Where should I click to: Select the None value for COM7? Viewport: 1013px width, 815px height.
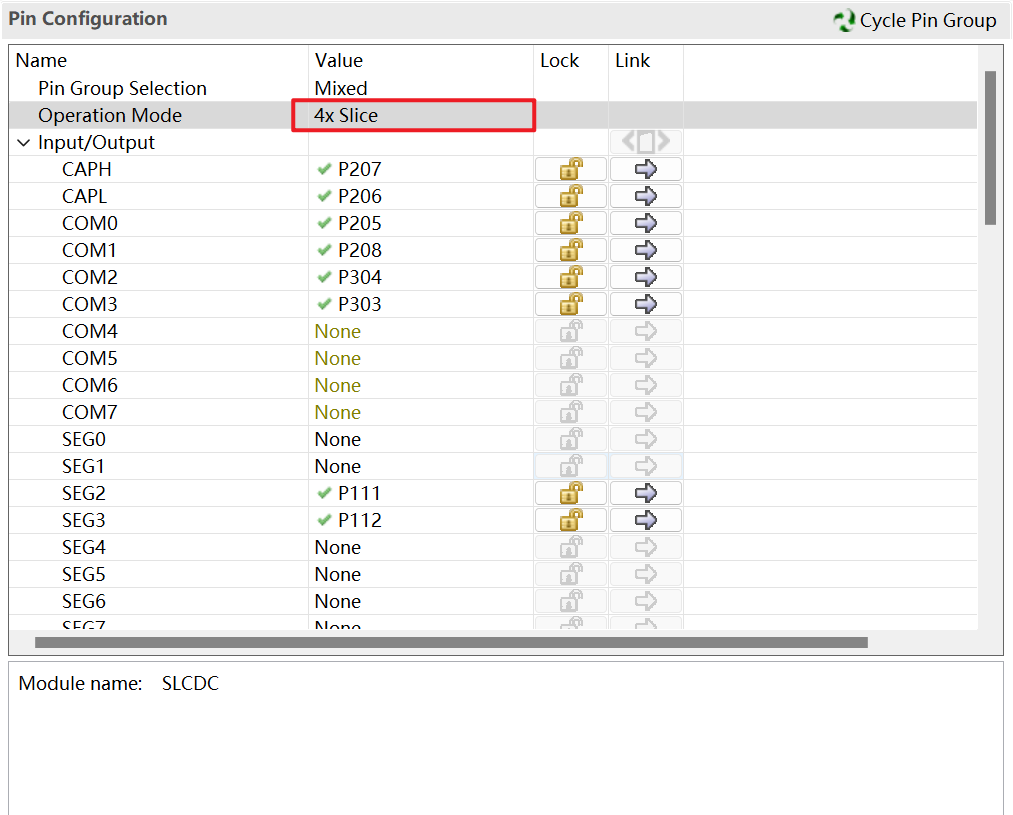(x=338, y=413)
